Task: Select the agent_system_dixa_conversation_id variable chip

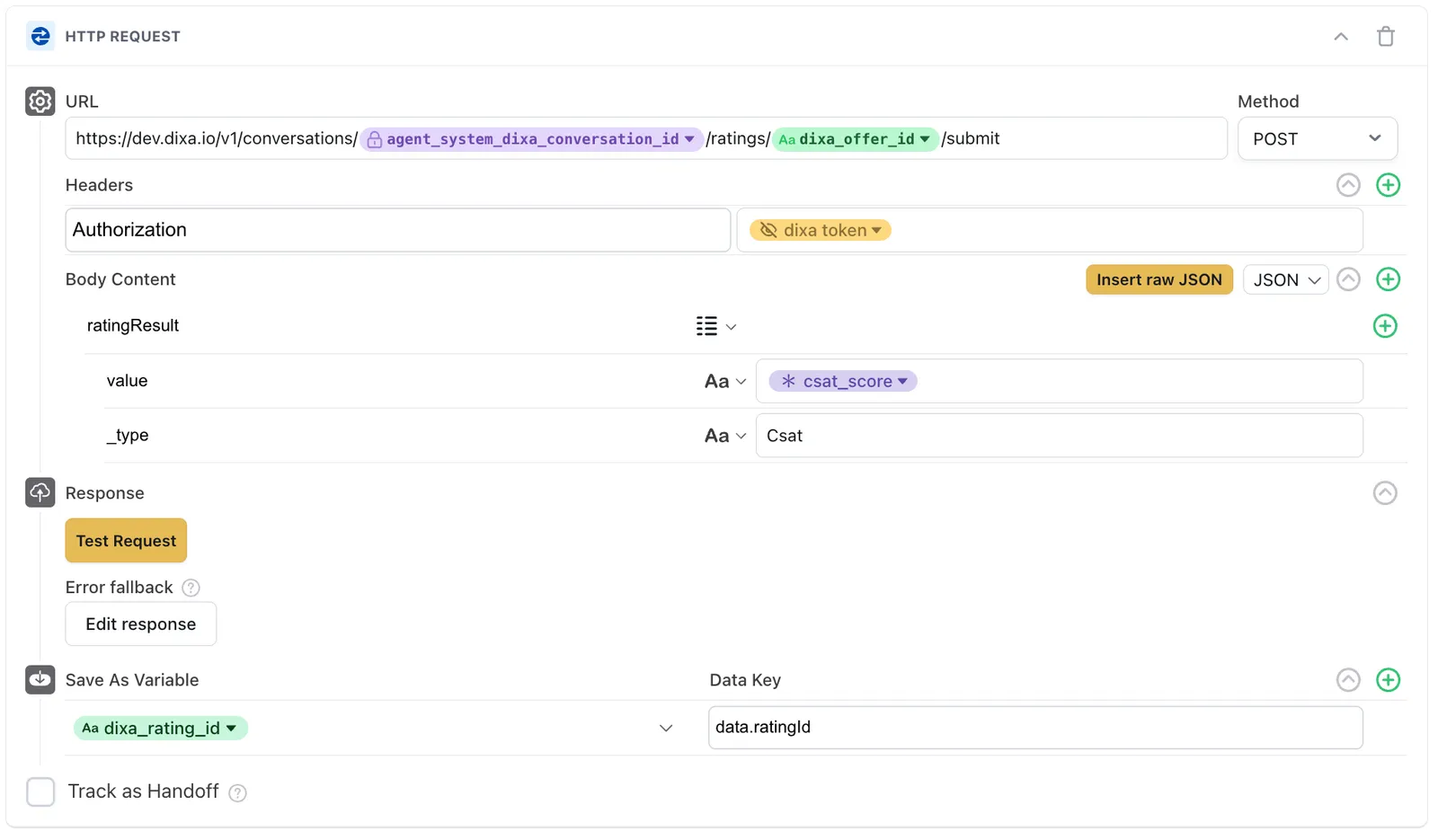Action: click(531, 139)
